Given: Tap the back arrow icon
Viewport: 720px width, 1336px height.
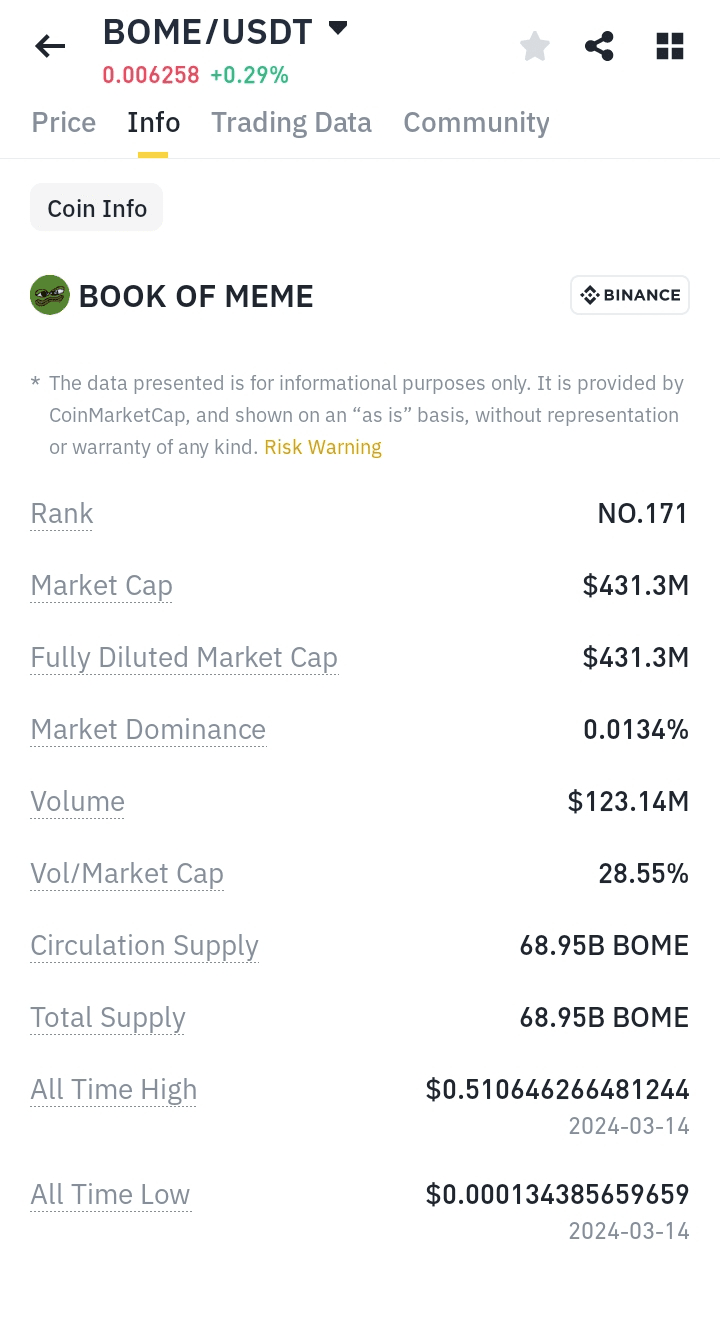Looking at the screenshot, I should 50,46.
